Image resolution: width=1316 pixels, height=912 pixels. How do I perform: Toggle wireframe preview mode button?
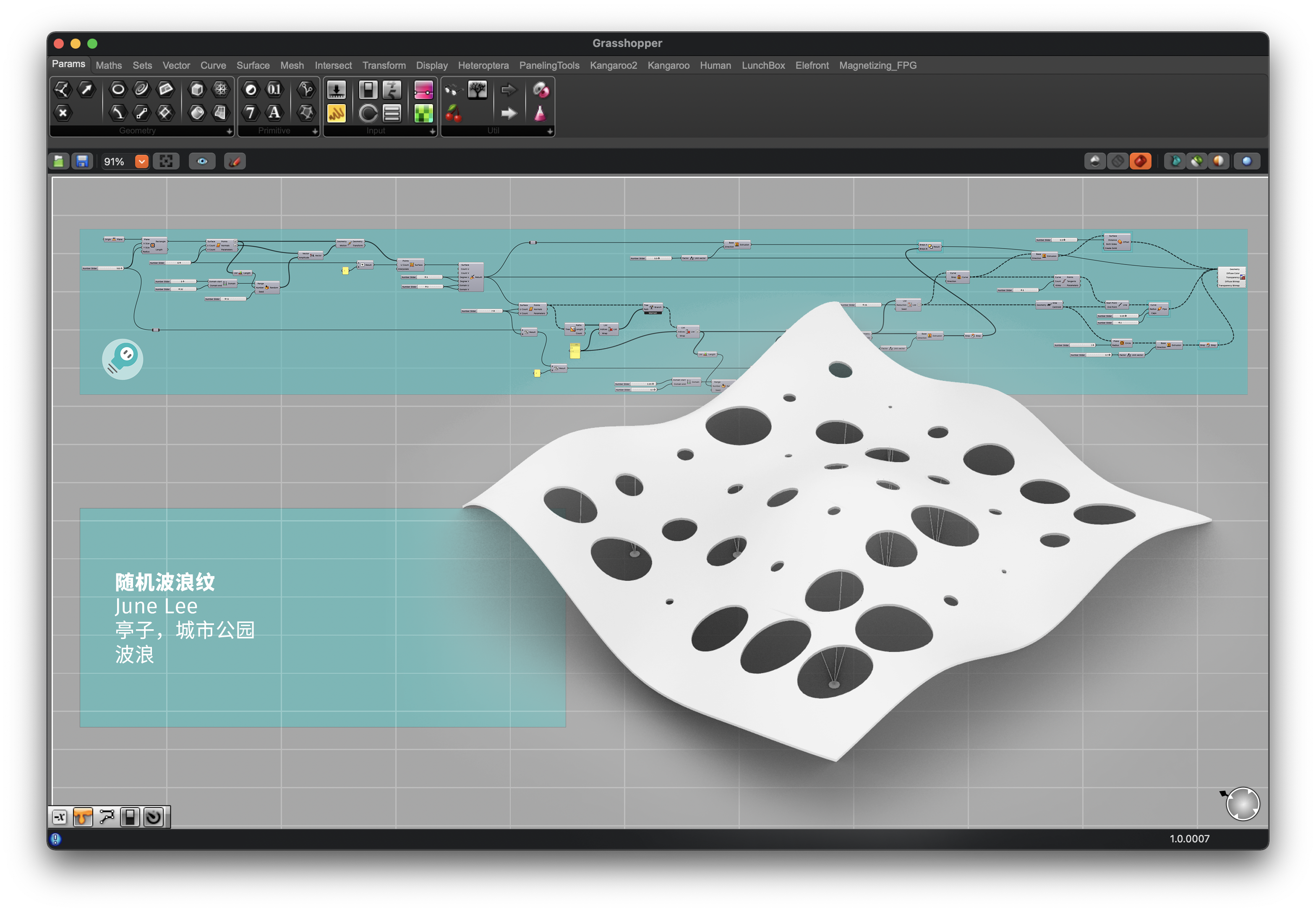click(1118, 162)
